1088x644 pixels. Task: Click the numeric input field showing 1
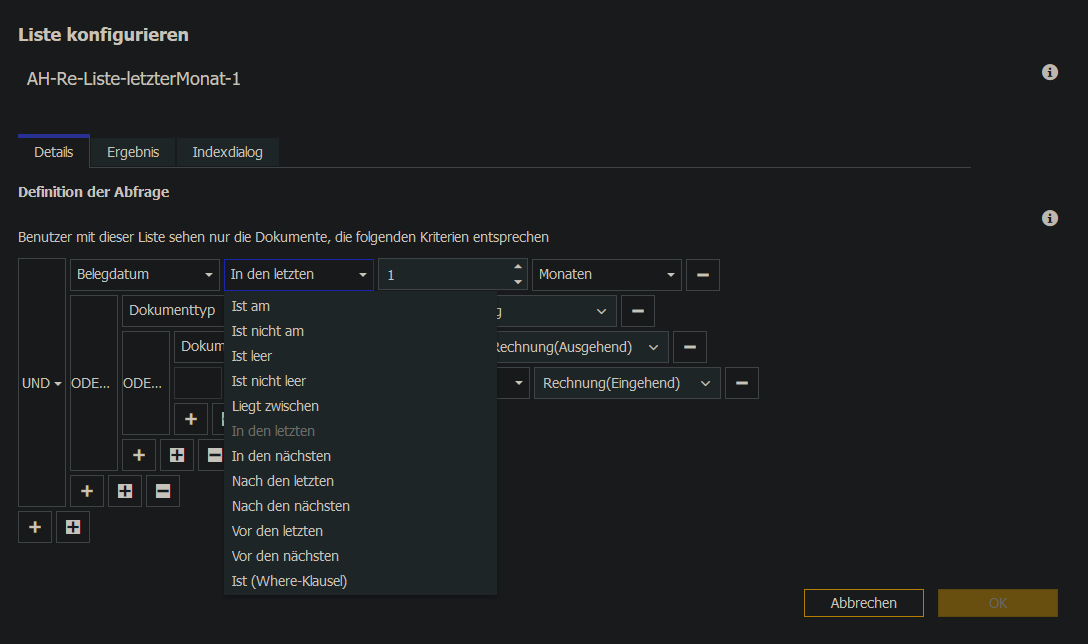coord(445,275)
